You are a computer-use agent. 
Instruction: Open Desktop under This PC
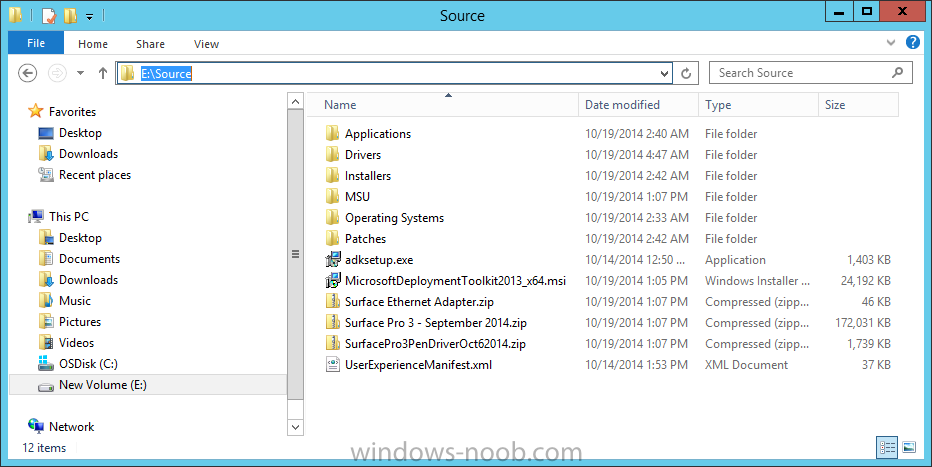(x=80, y=238)
